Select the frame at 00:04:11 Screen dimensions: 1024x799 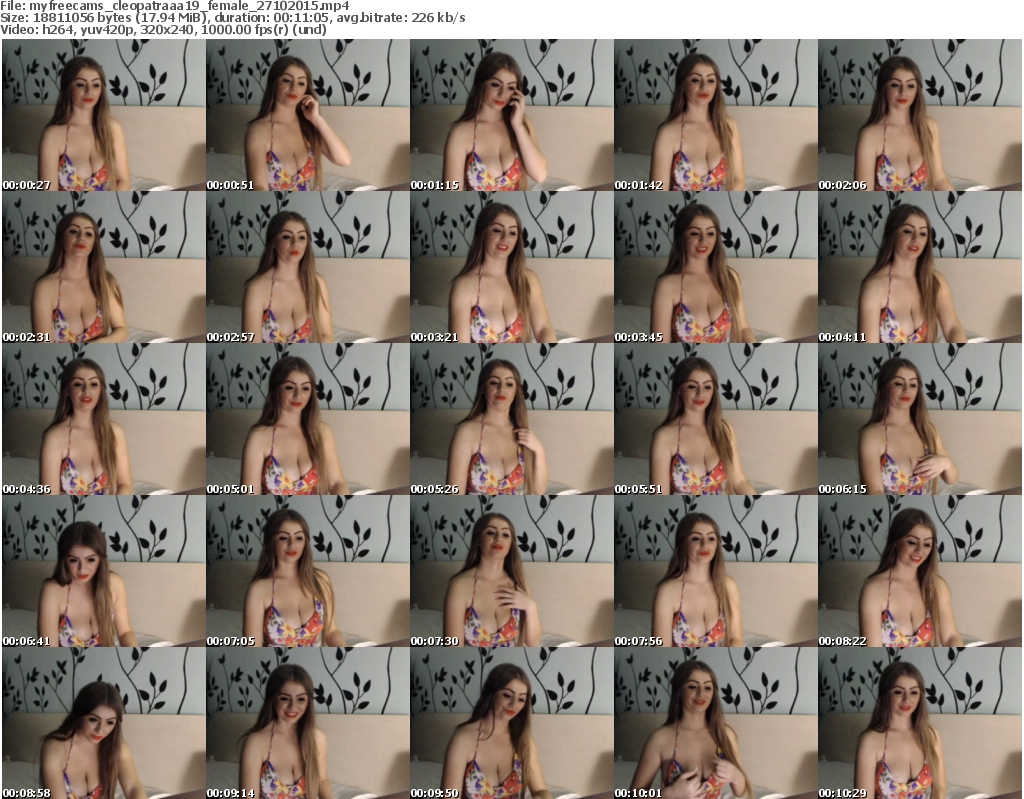[920, 267]
